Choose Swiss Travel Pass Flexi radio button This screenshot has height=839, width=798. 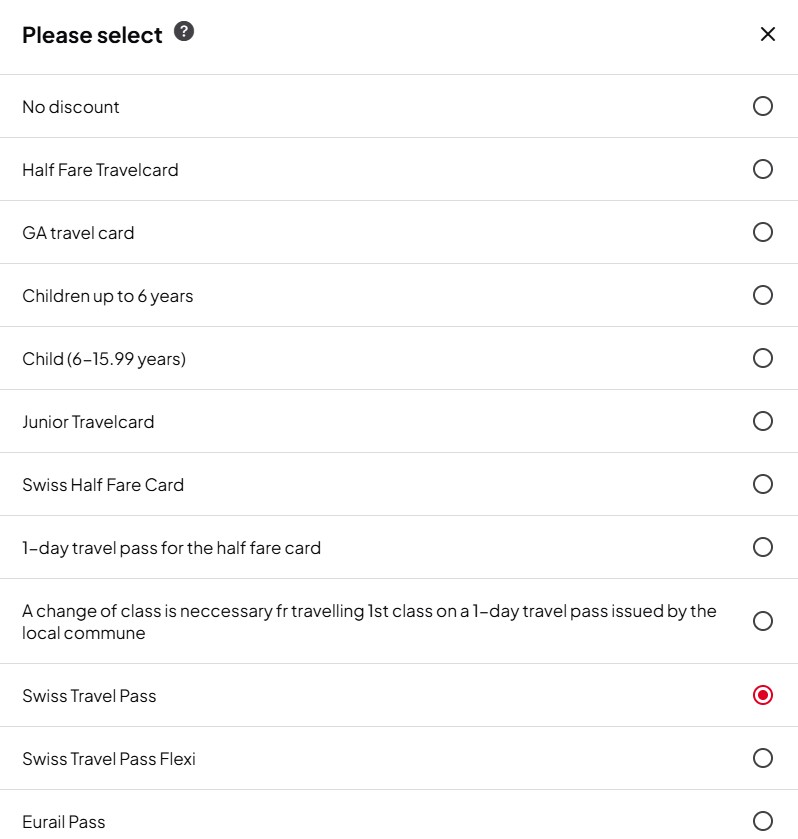pos(762,758)
